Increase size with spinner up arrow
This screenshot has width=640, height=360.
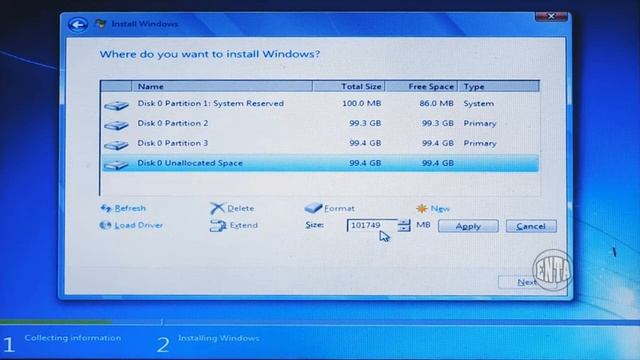(x=404, y=222)
